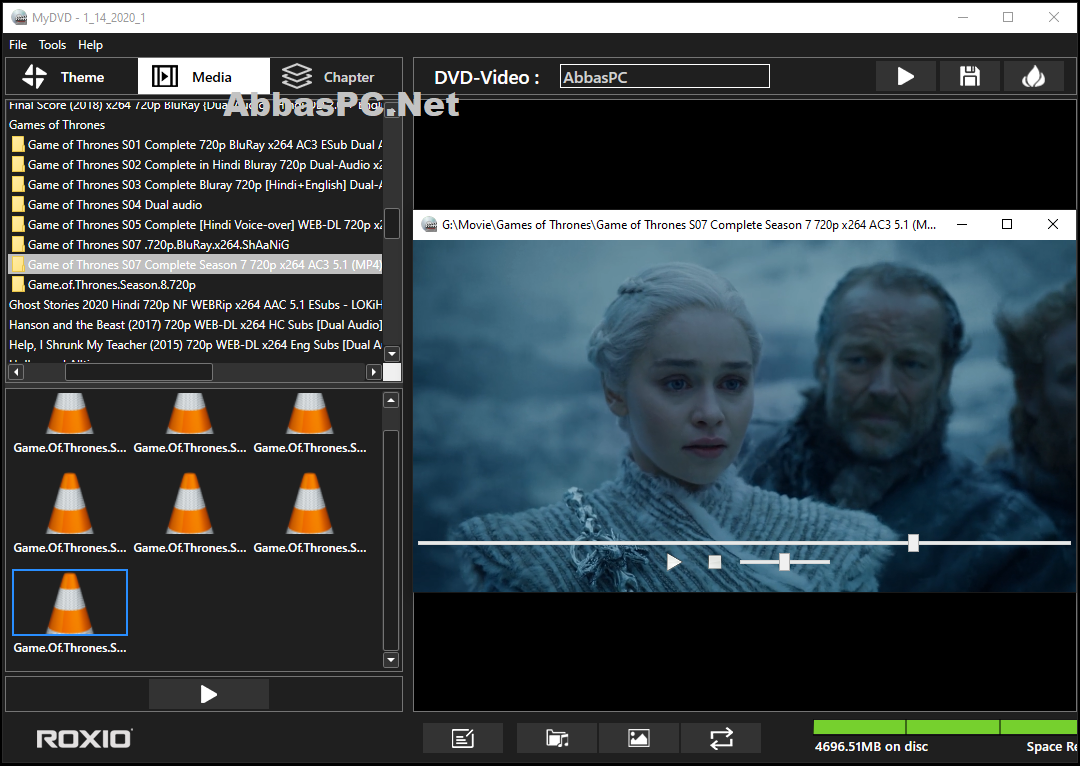Close the video preview window
Image resolution: width=1080 pixels, height=766 pixels.
coord(1052,225)
